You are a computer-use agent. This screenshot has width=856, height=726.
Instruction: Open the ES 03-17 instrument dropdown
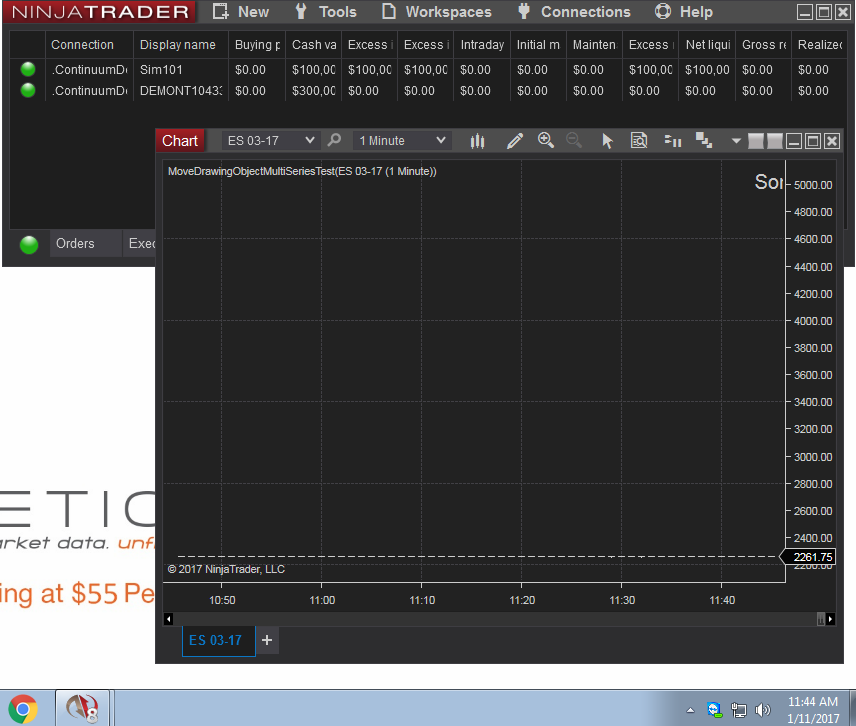[270, 141]
